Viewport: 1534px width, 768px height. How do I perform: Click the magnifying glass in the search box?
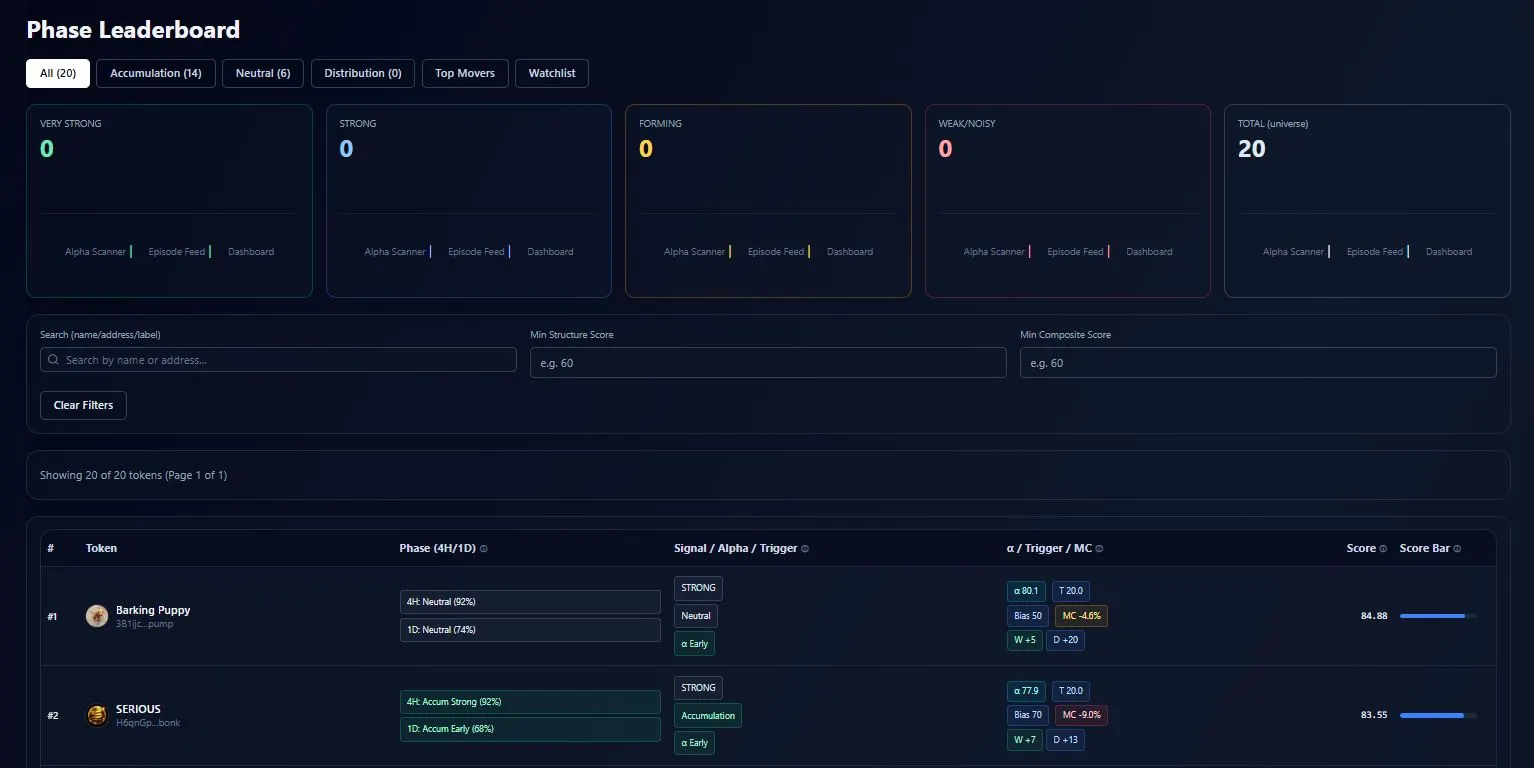pyautogui.click(x=53, y=359)
